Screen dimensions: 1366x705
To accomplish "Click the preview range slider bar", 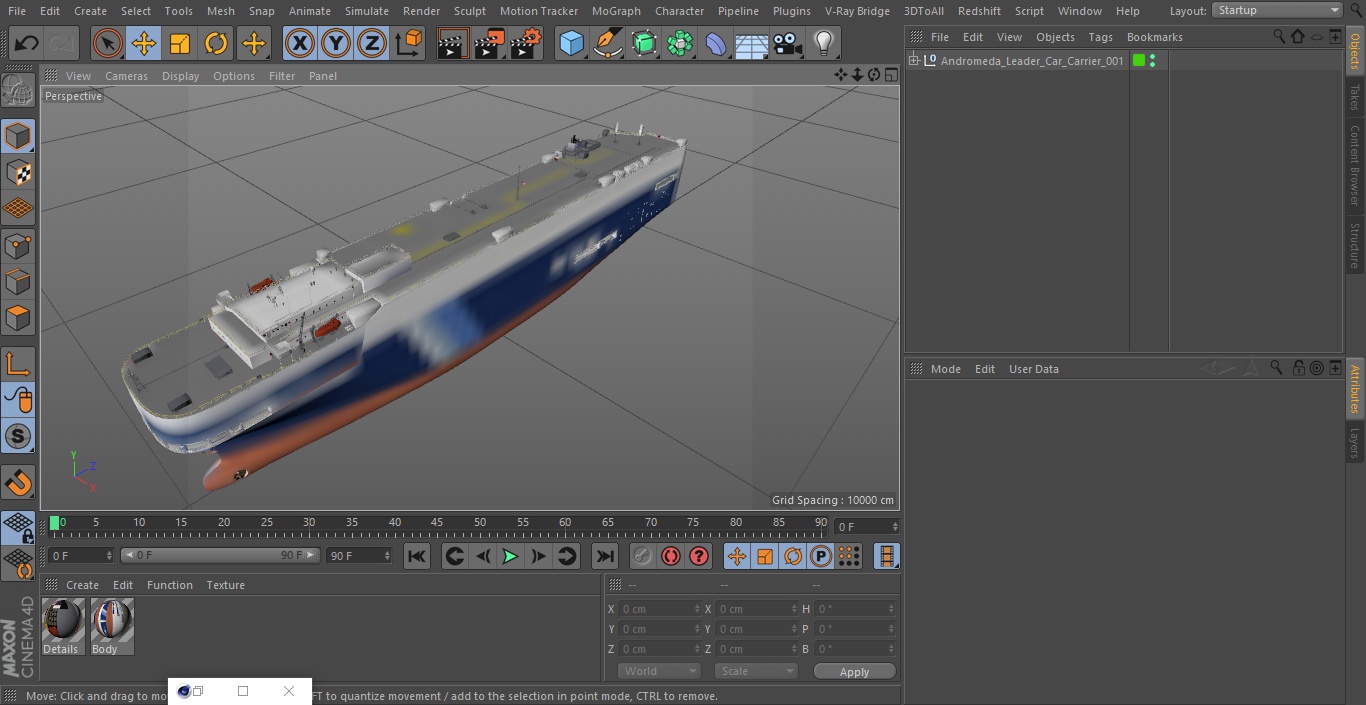I will [220, 555].
